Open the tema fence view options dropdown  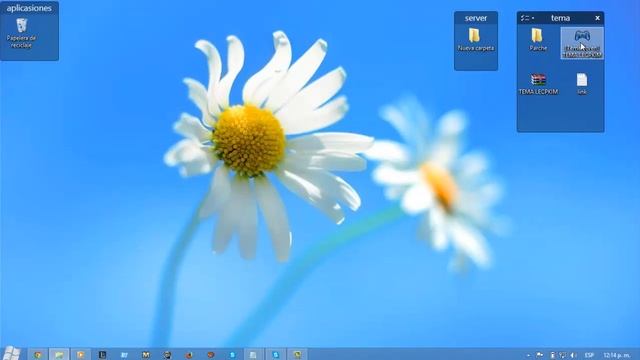pos(527,18)
